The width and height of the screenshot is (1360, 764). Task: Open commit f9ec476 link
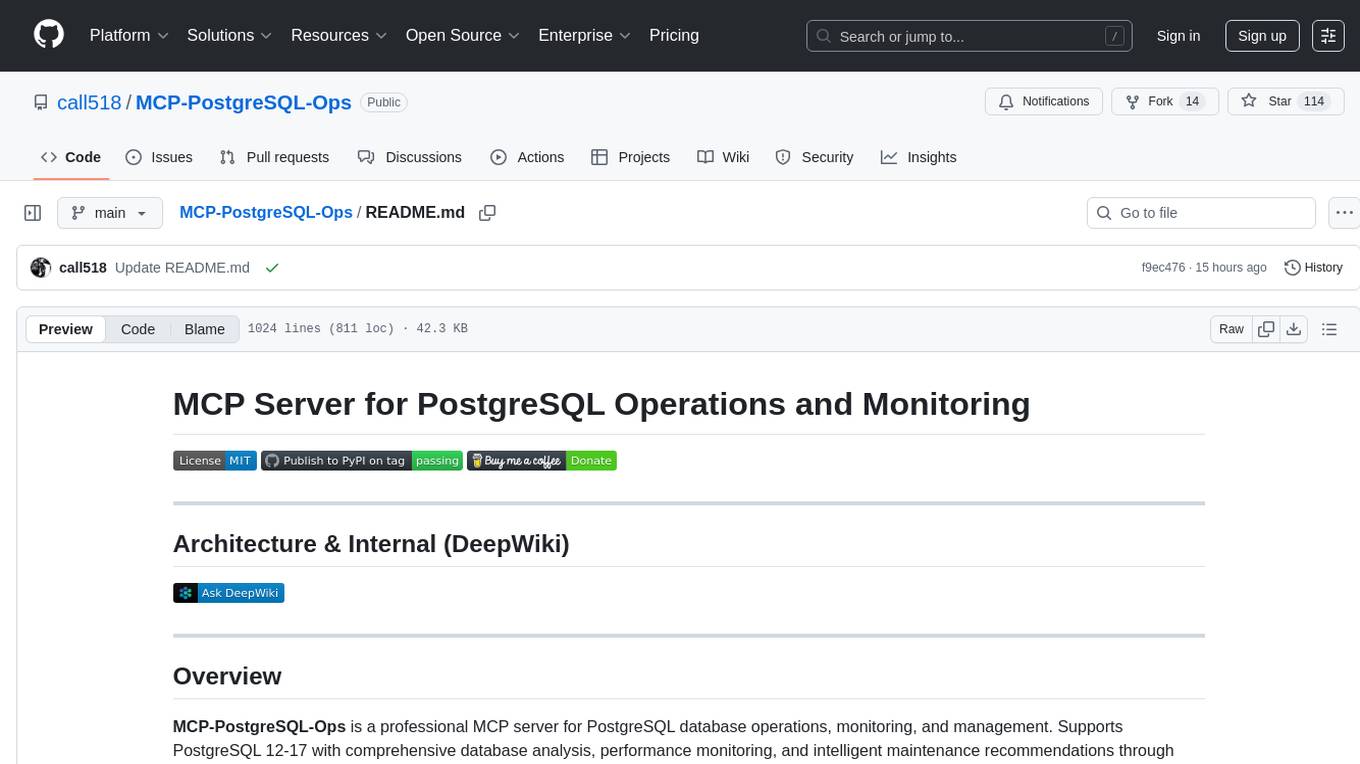click(x=1163, y=268)
